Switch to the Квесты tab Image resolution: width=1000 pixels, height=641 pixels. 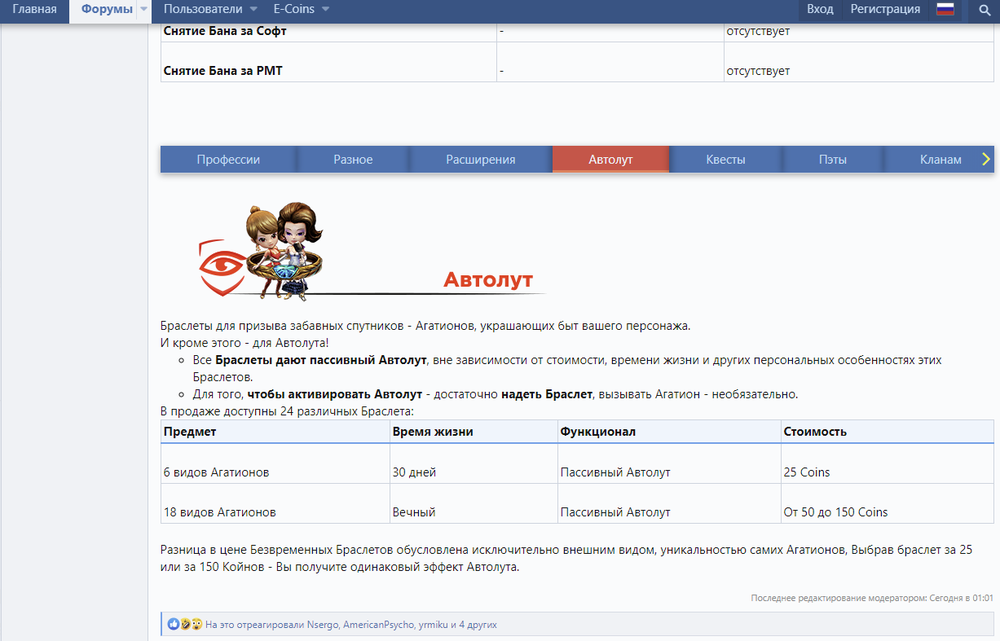point(725,160)
